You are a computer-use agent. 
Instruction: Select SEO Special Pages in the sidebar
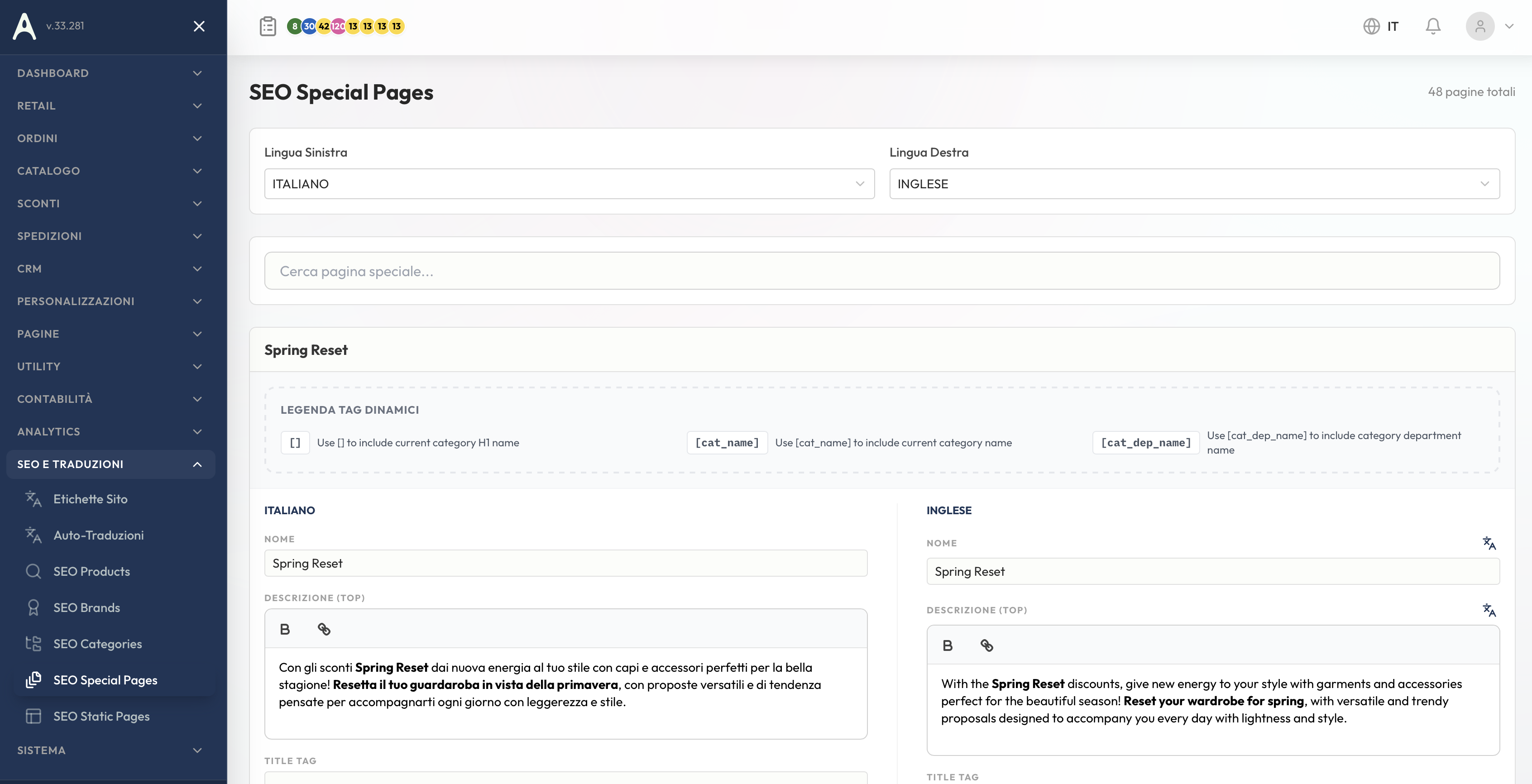coord(114,680)
